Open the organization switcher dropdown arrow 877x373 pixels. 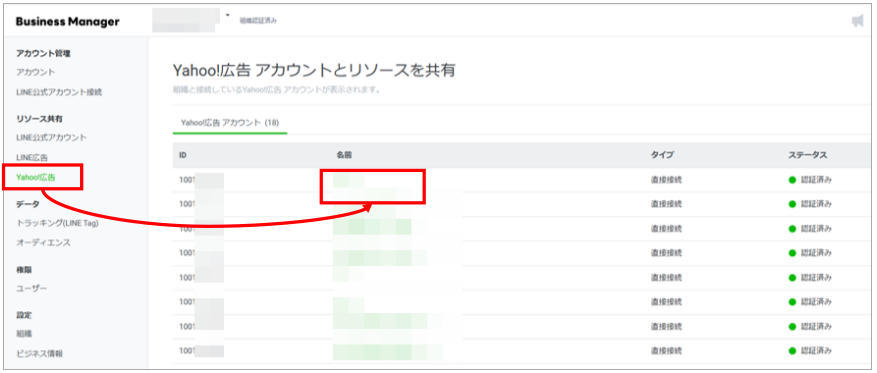coord(228,15)
